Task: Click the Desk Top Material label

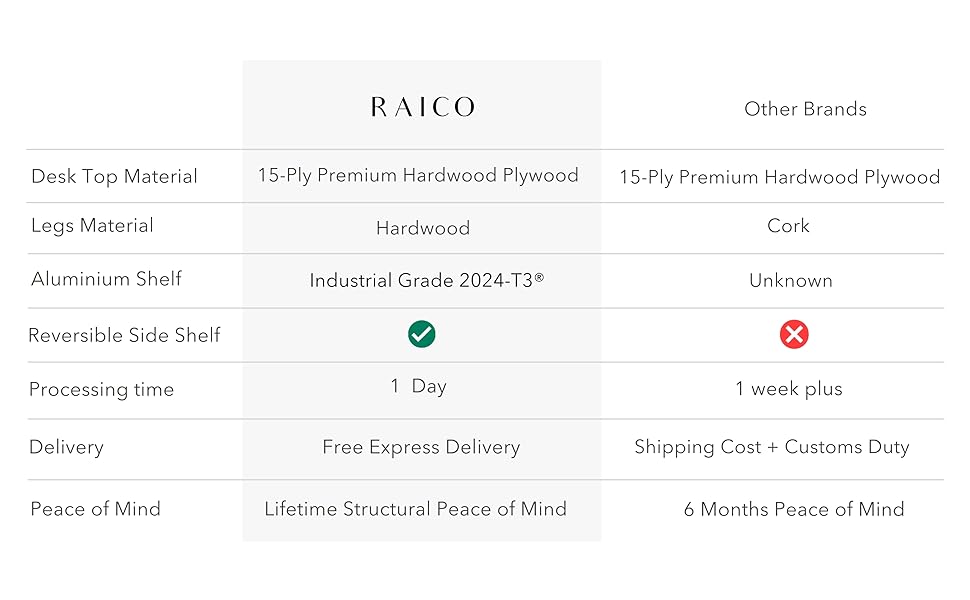Action: (x=114, y=177)
